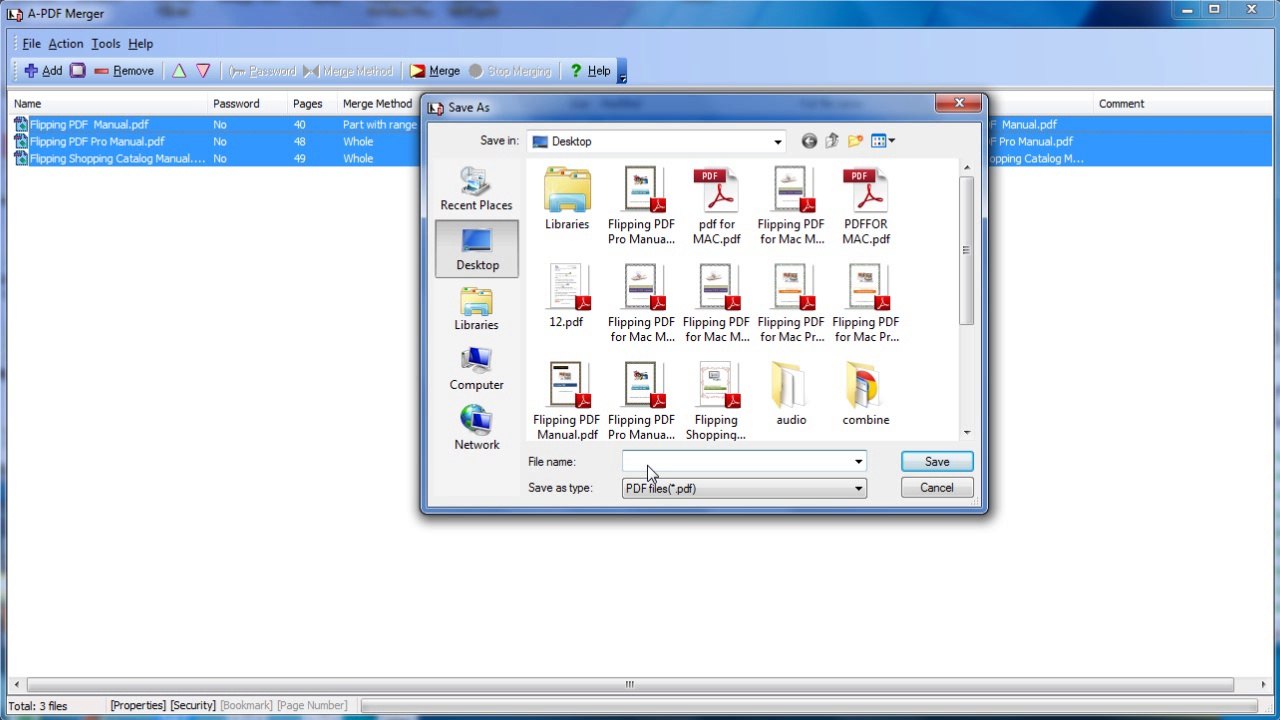Click the down arrow of the file list scrollbar
The image size is (1280, 720).
(966, 432)
